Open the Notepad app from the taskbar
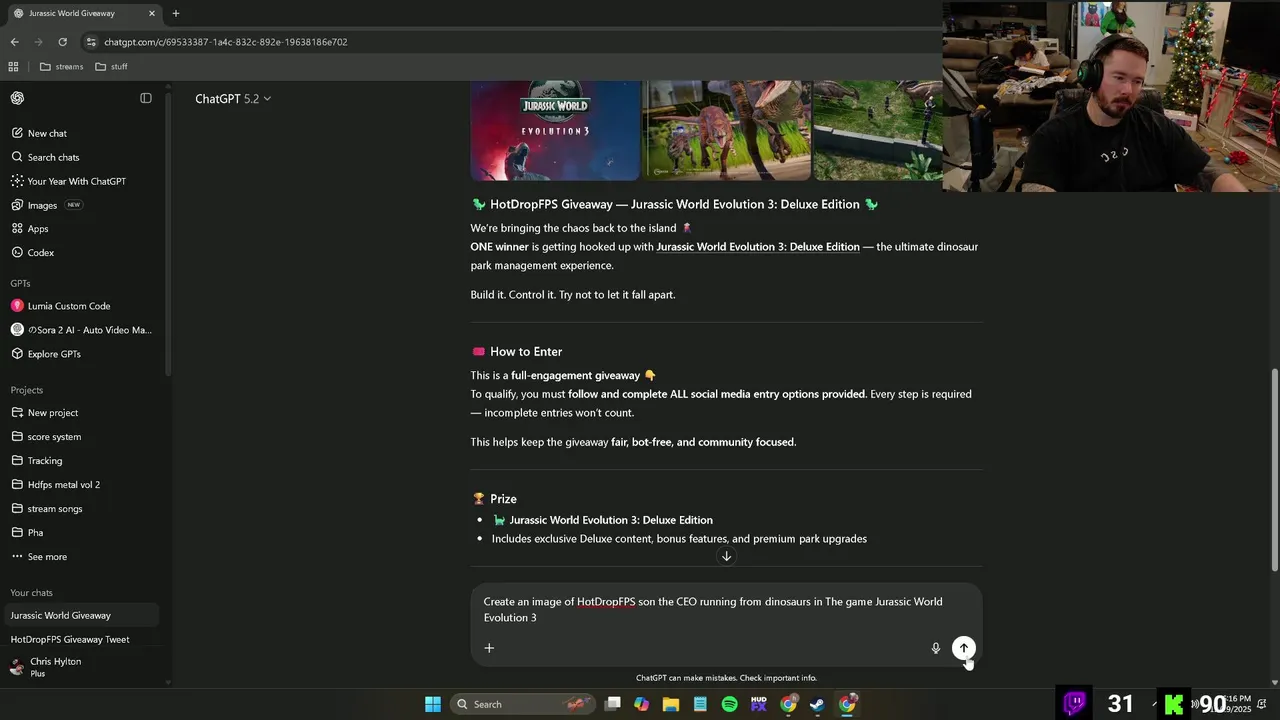1280x720 pixels. click(700, 704)
